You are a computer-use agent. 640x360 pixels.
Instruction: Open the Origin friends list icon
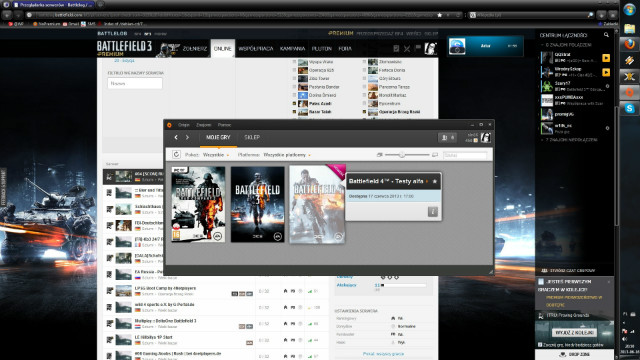[x=447, y=138]
